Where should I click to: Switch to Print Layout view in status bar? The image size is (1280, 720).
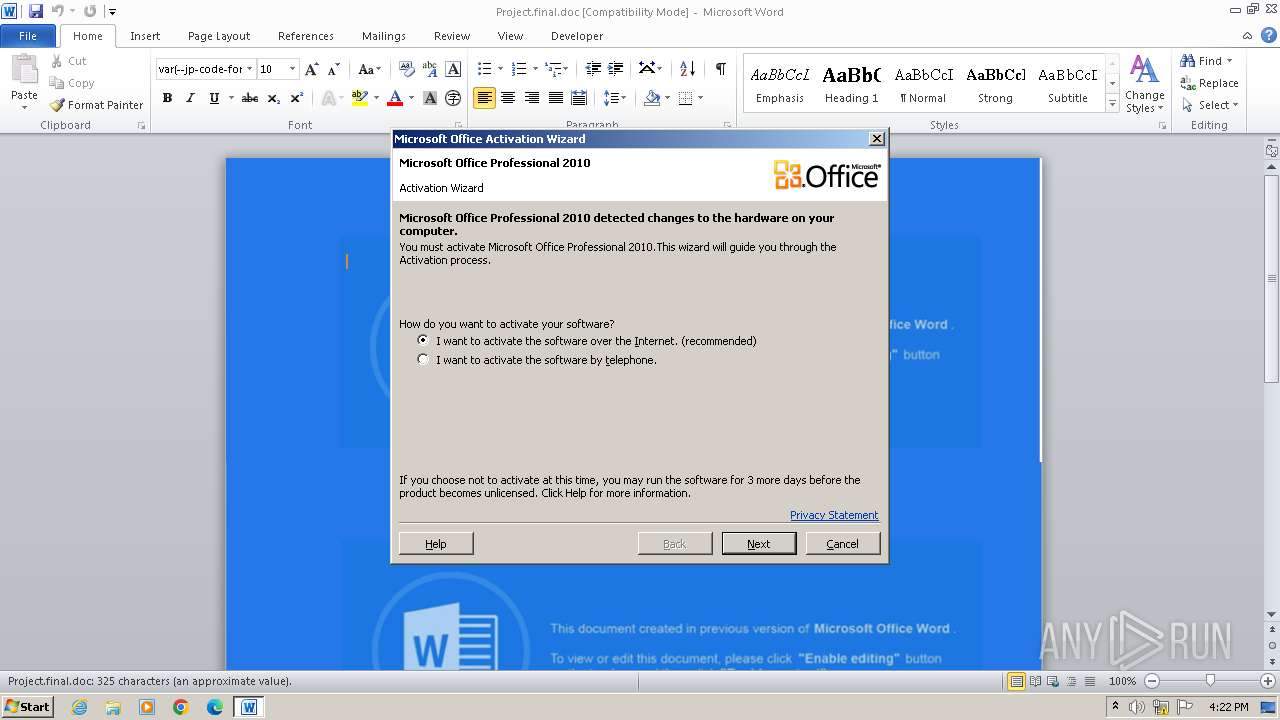pos(1016,681)
